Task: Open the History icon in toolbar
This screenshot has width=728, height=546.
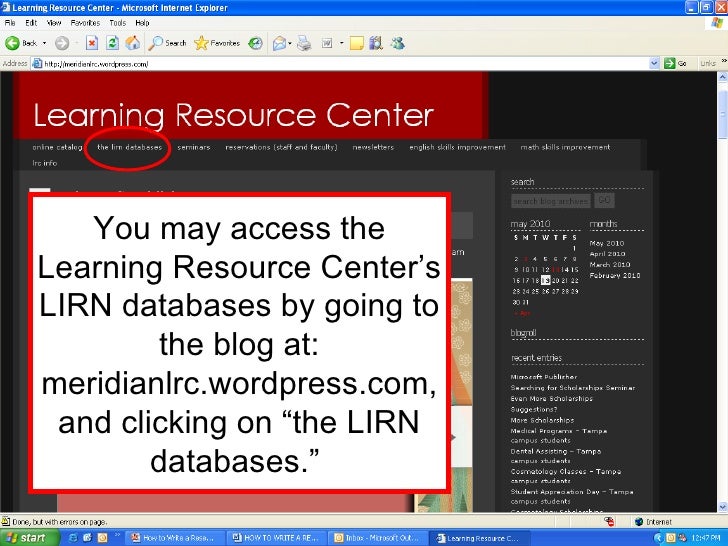Action: tap(255, 43)
